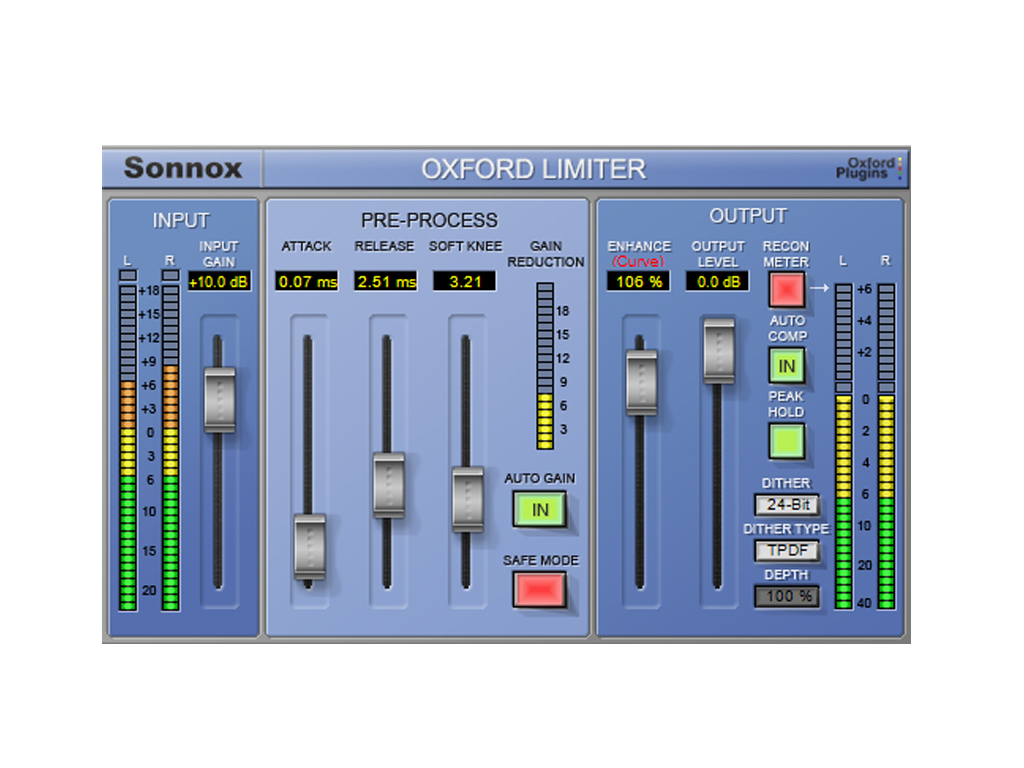Image resolution: width=1024 pixels, height=768 pixels.
Task: Click the Gain Reduction meter
Action: coord(544,365)
